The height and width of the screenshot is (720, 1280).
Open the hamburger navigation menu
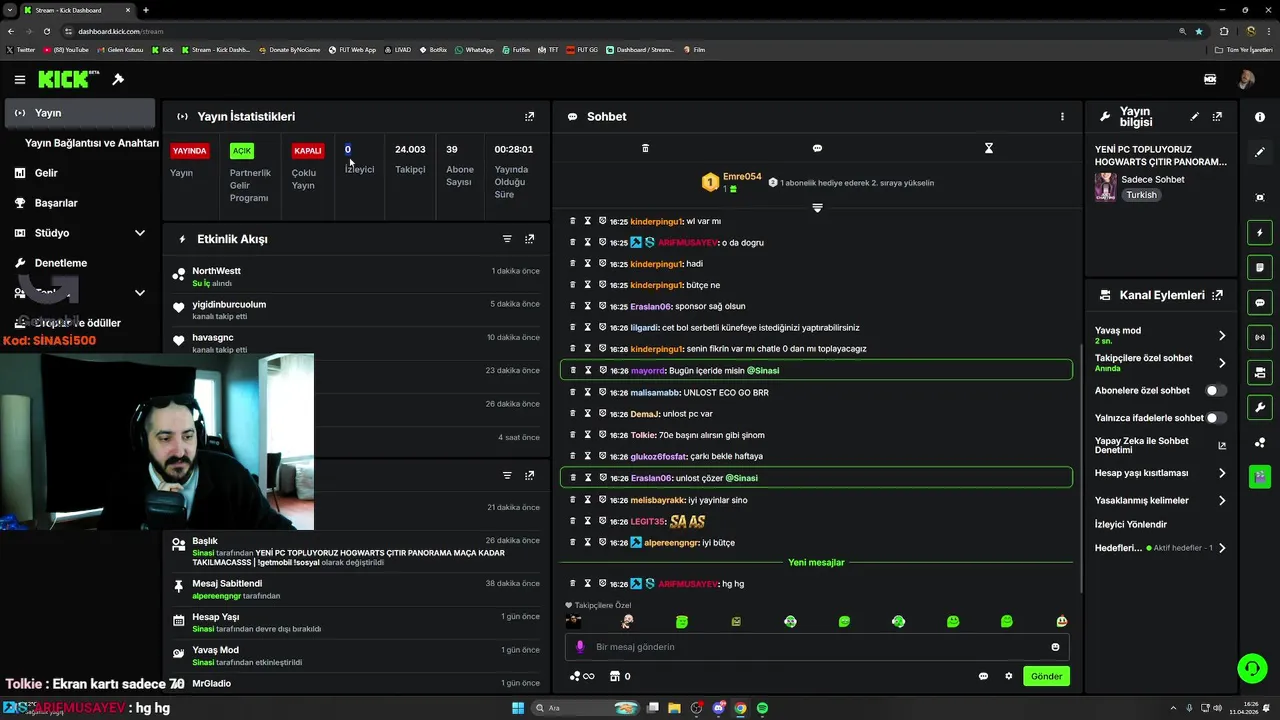pyautogui.click(x=20, y=79)
